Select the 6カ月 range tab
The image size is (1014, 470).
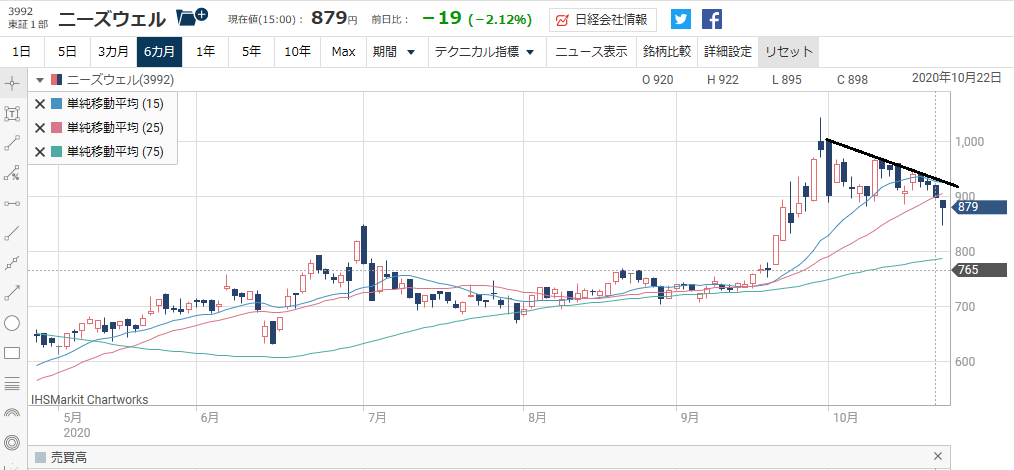coord(159,52)
